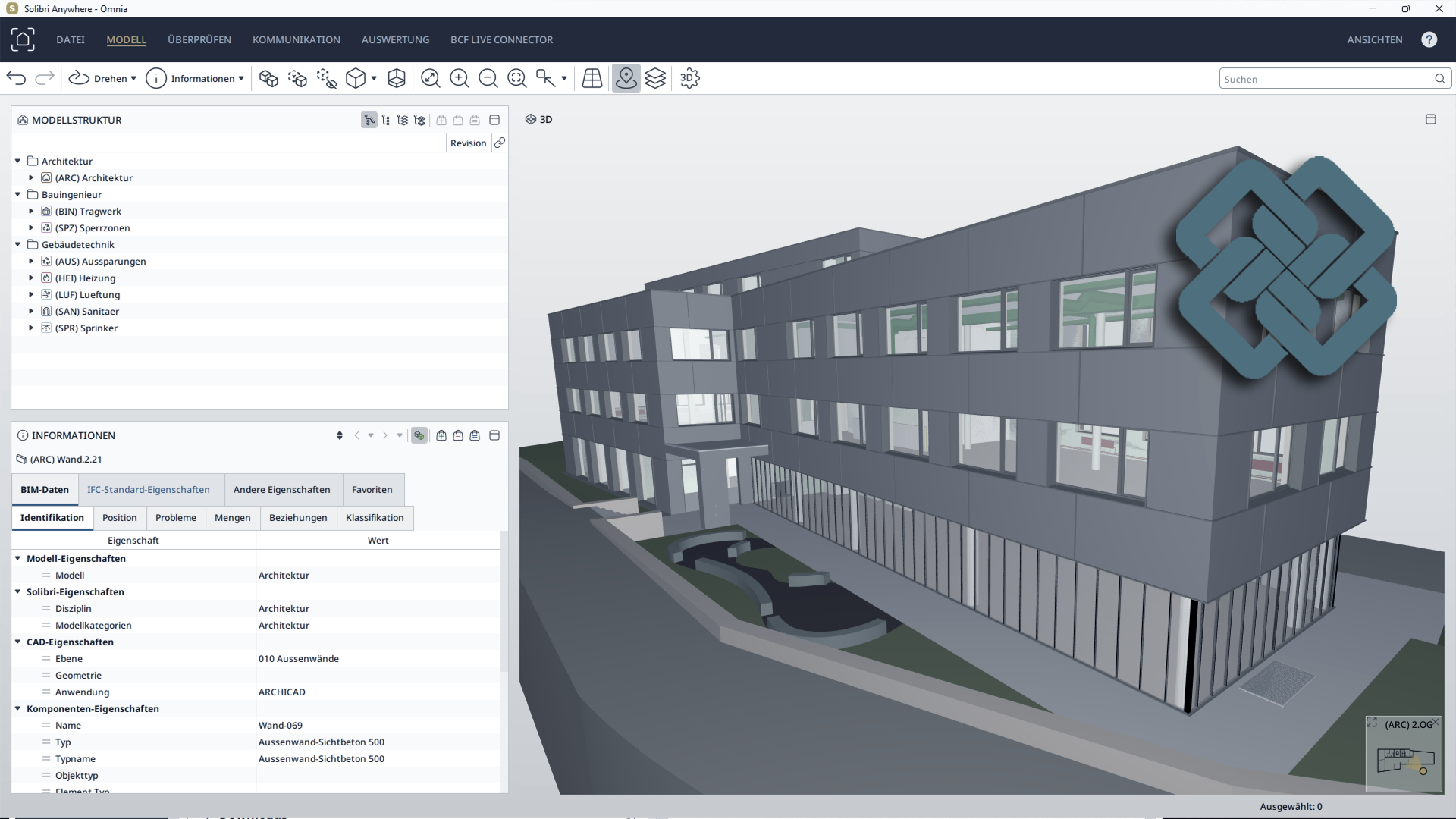Set selection basket in Informationen header
The width and height of the screenshot is (1456, 819).
pyautogui.click(x=475, y=435)
